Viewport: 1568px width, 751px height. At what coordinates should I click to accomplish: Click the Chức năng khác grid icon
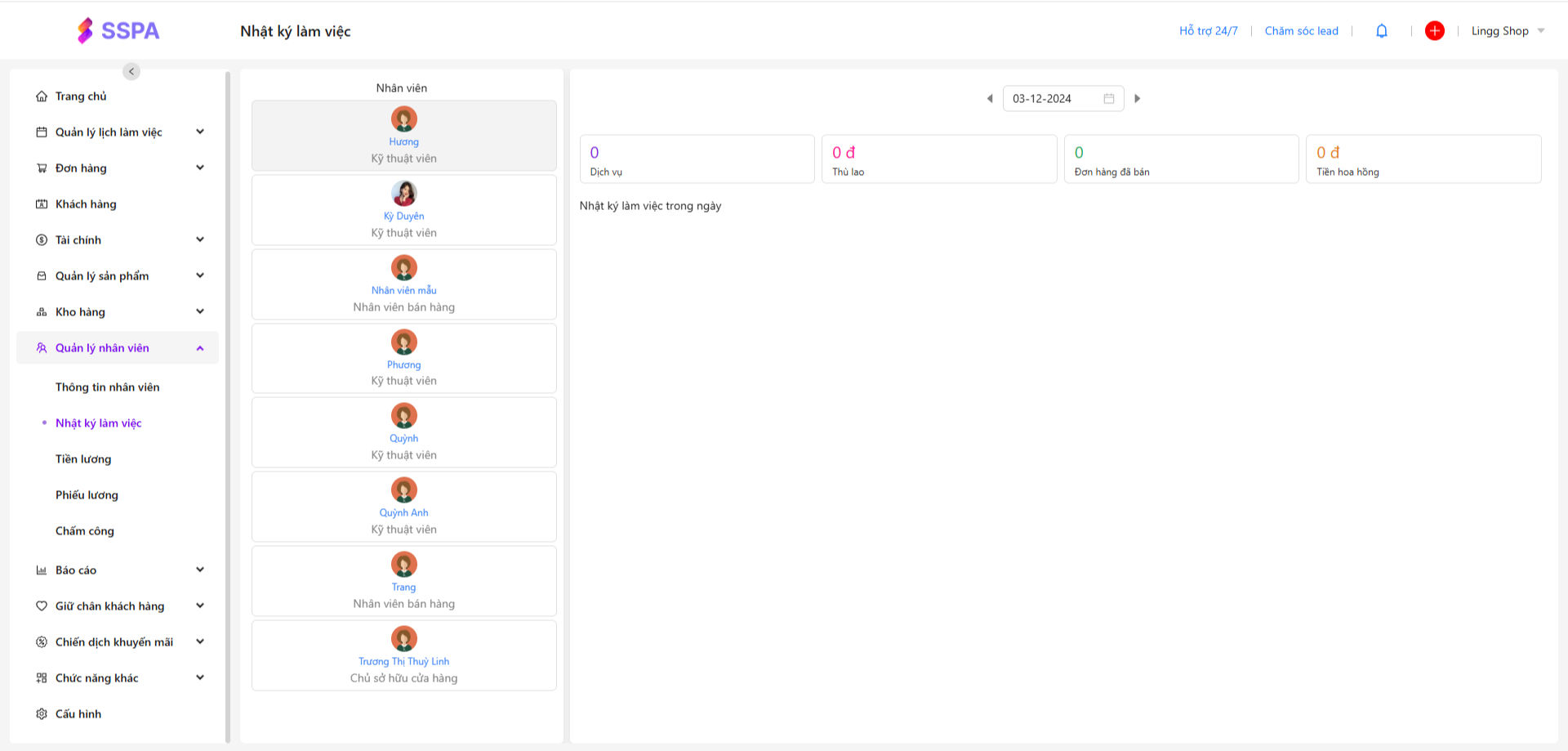tap(42, 678)
